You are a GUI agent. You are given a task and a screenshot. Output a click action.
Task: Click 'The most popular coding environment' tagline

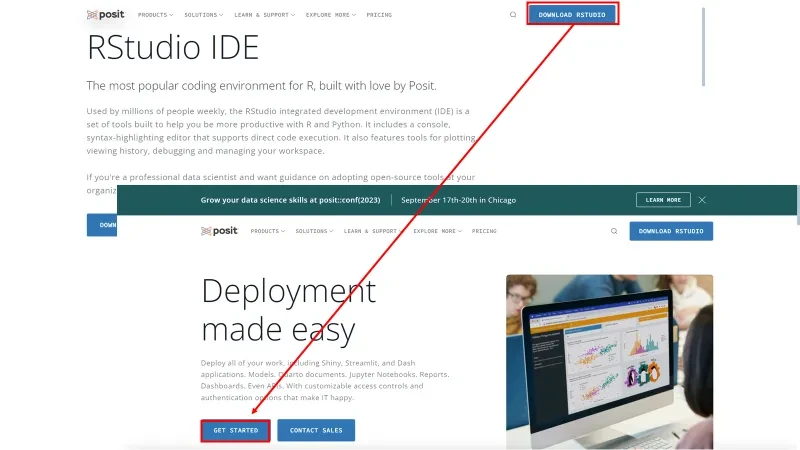(x=261, y=86)
